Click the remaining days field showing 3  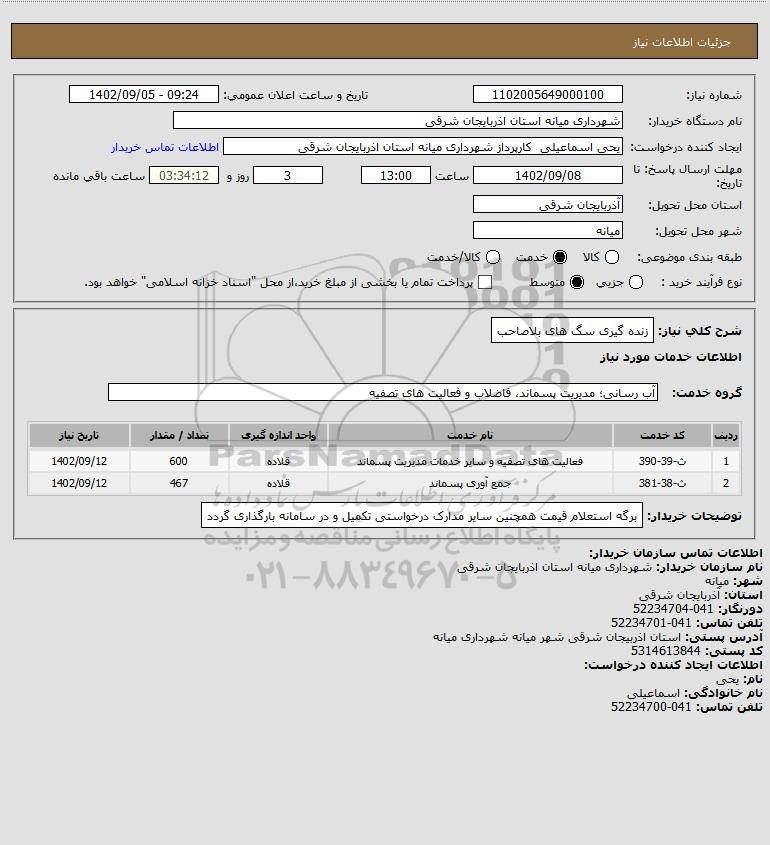point(288,176)
